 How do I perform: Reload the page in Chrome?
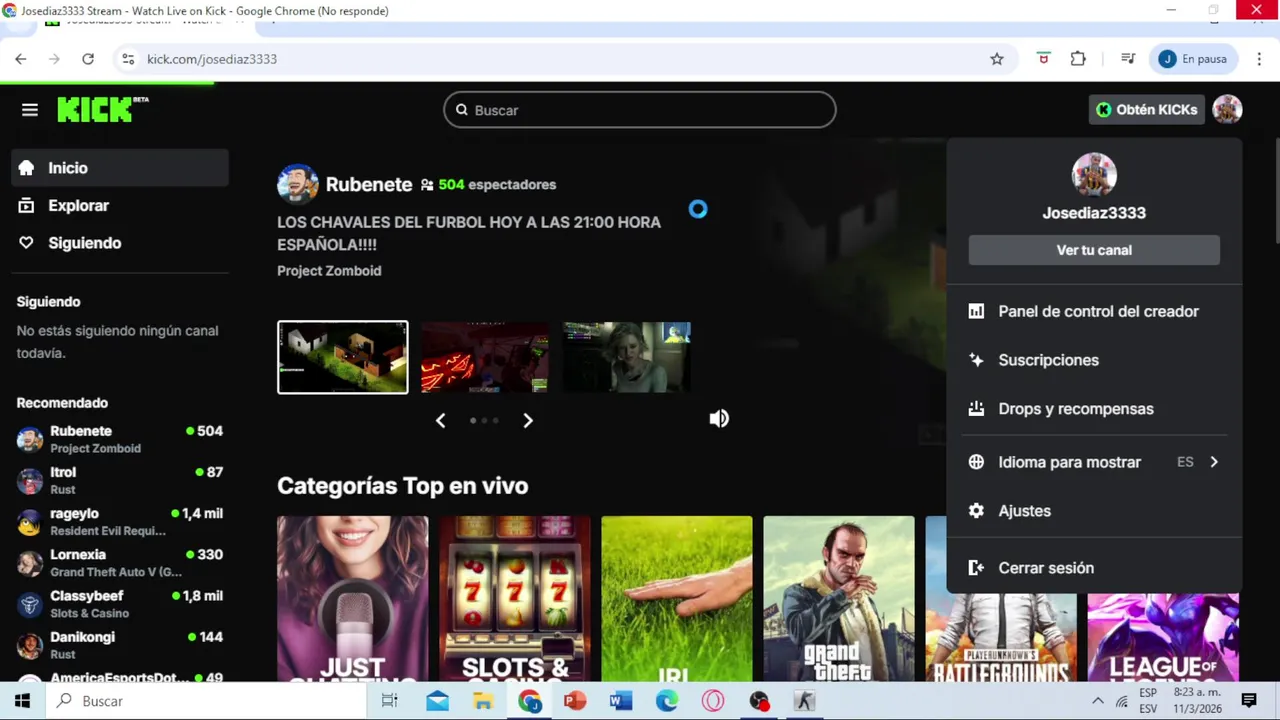(88, 59)
